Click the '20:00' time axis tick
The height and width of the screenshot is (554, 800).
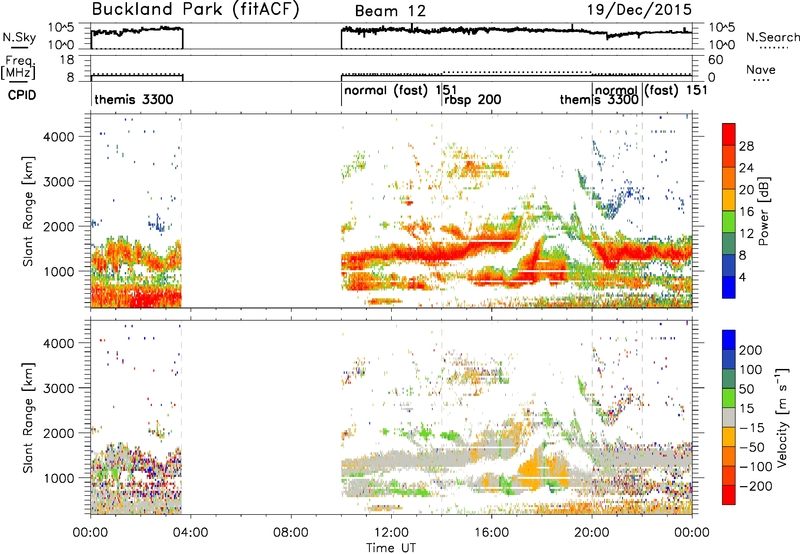tap(591, 533)
